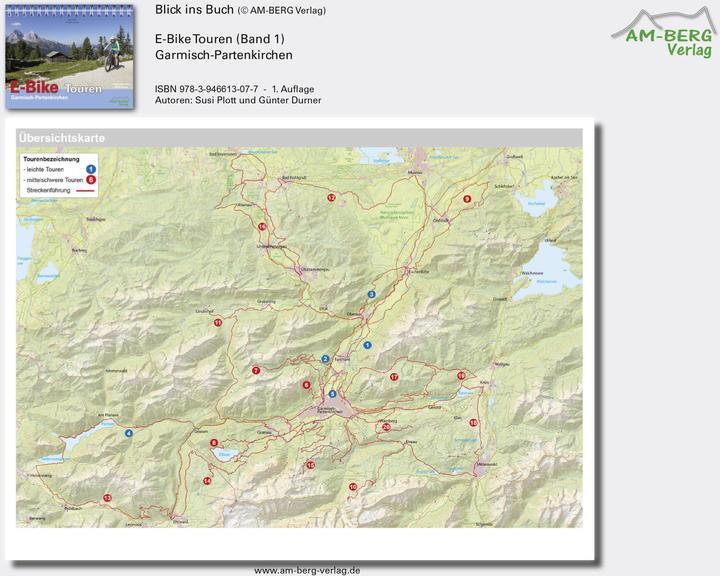720x576 pixels.
Task: Select red tour marker 15
Action: (x=311, y=465)
